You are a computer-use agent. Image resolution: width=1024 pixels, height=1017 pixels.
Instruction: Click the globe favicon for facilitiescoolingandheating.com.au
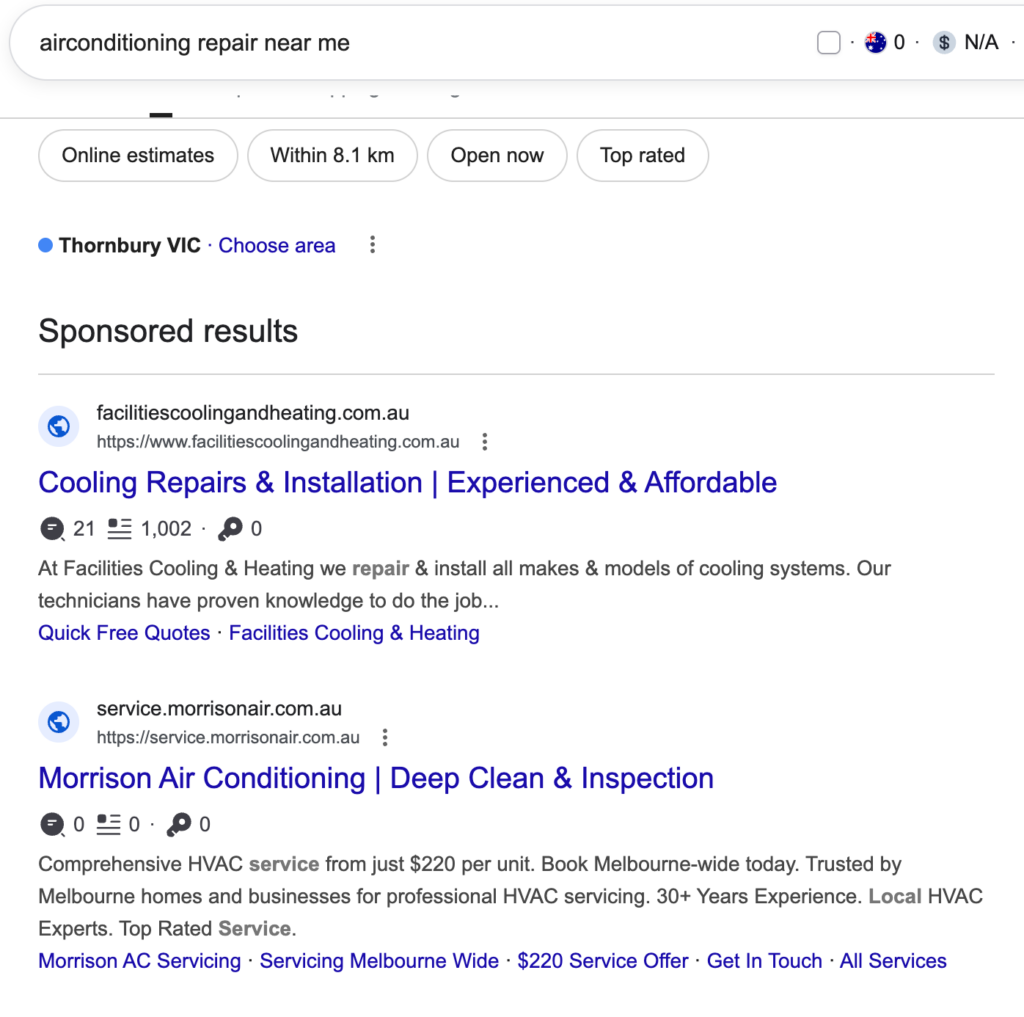[59, 427]
